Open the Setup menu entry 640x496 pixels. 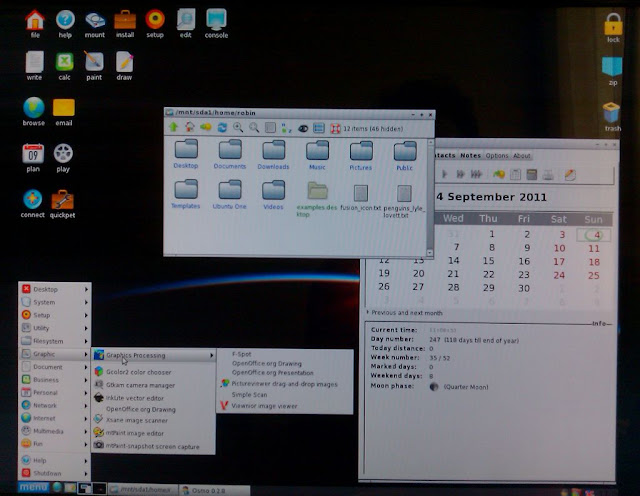tap(55, 315)
